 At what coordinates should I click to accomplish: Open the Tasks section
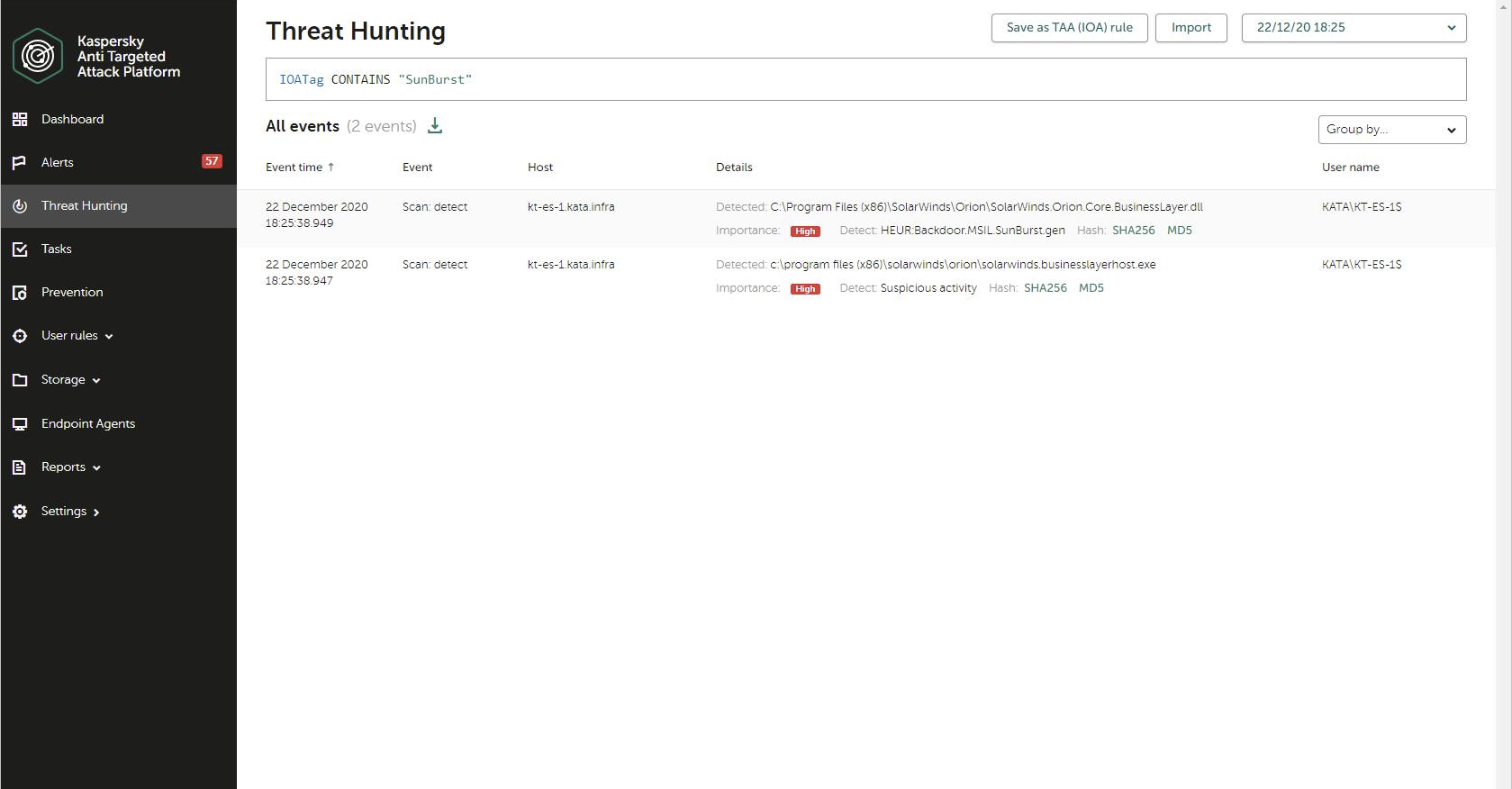pyautogui.click(x=56, y=249)
